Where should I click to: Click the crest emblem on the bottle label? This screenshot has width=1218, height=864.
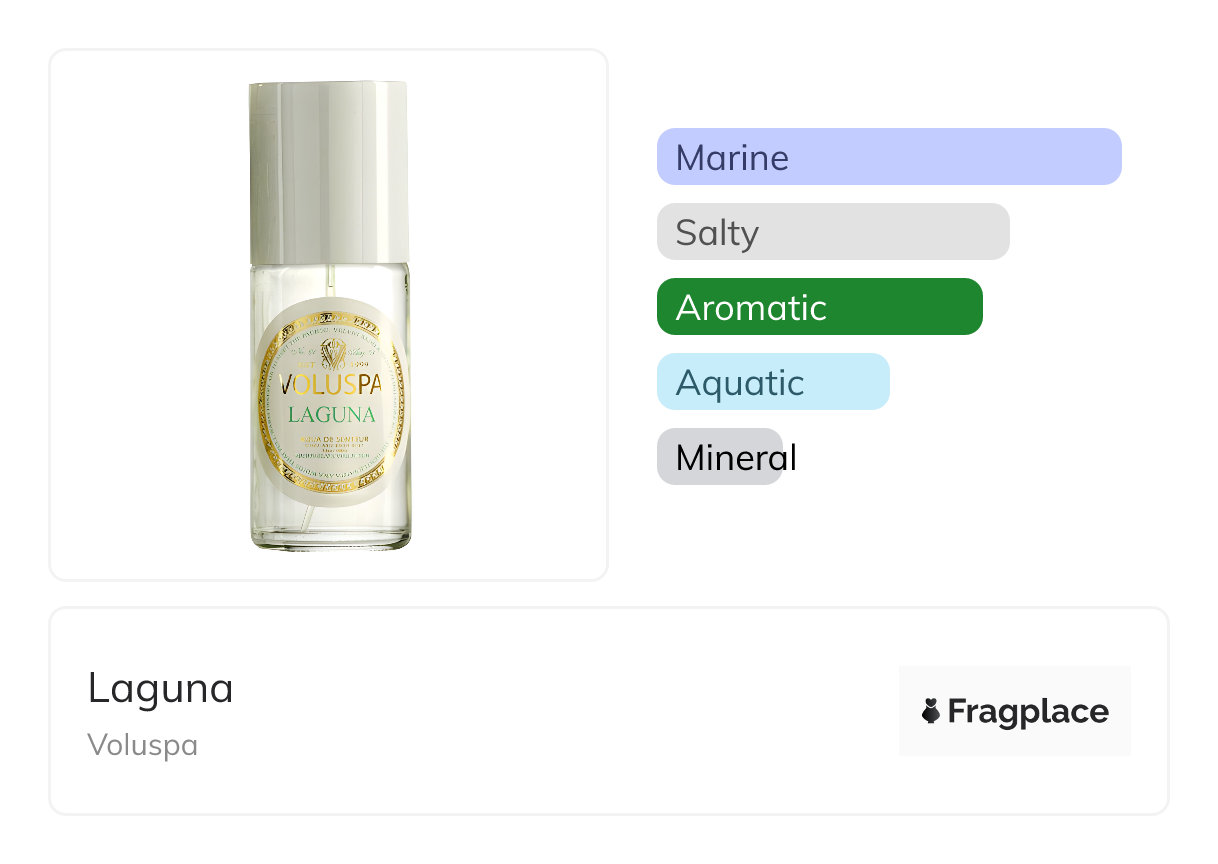[331, 354]
